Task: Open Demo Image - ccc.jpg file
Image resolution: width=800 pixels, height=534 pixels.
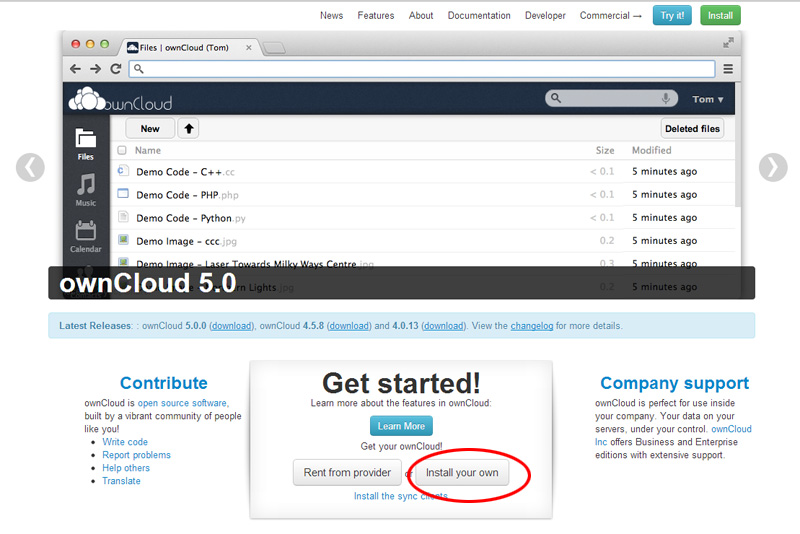Action: click(186, 241)
